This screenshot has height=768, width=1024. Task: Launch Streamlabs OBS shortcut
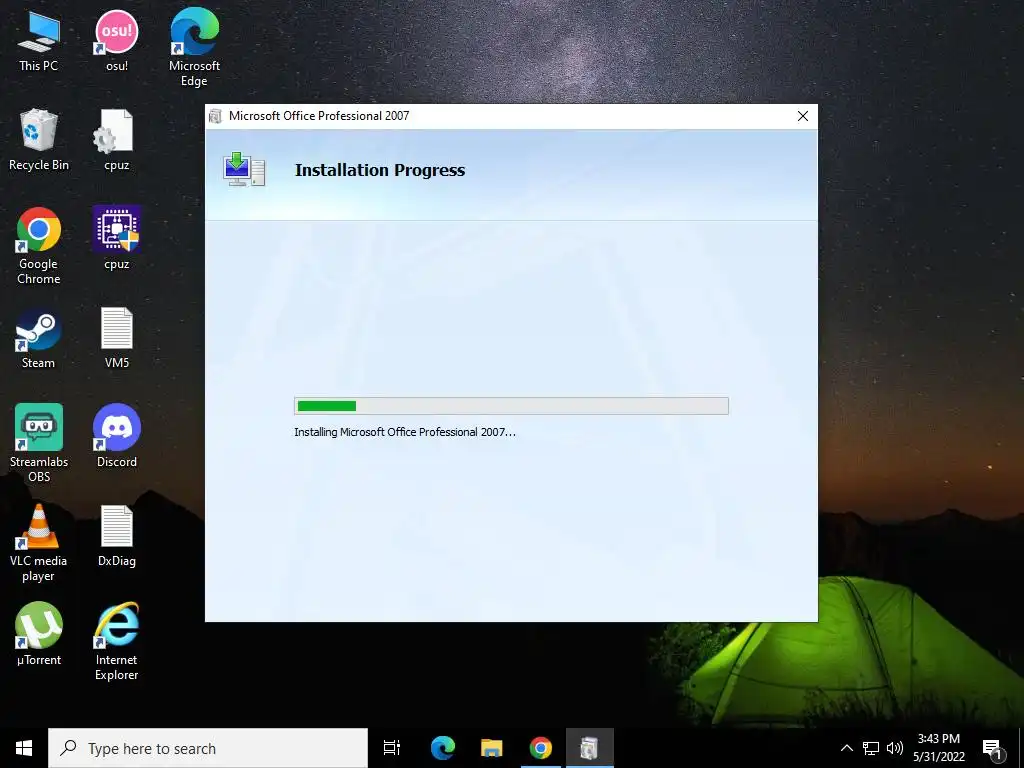(x=39, y=443)
